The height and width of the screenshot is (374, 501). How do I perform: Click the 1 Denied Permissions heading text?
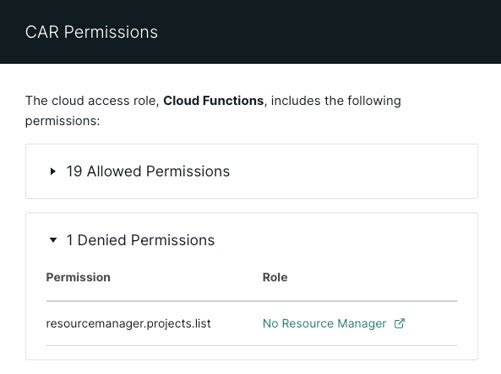(x=140, y=240)
